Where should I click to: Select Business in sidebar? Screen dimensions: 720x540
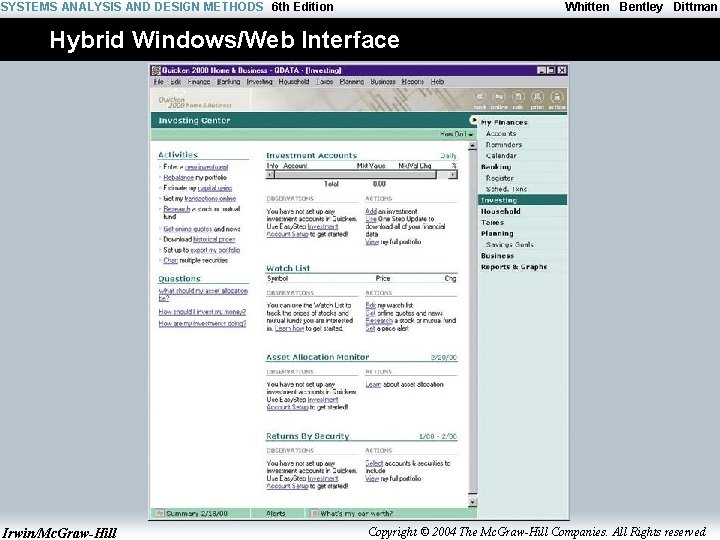(x=497, y=256)
